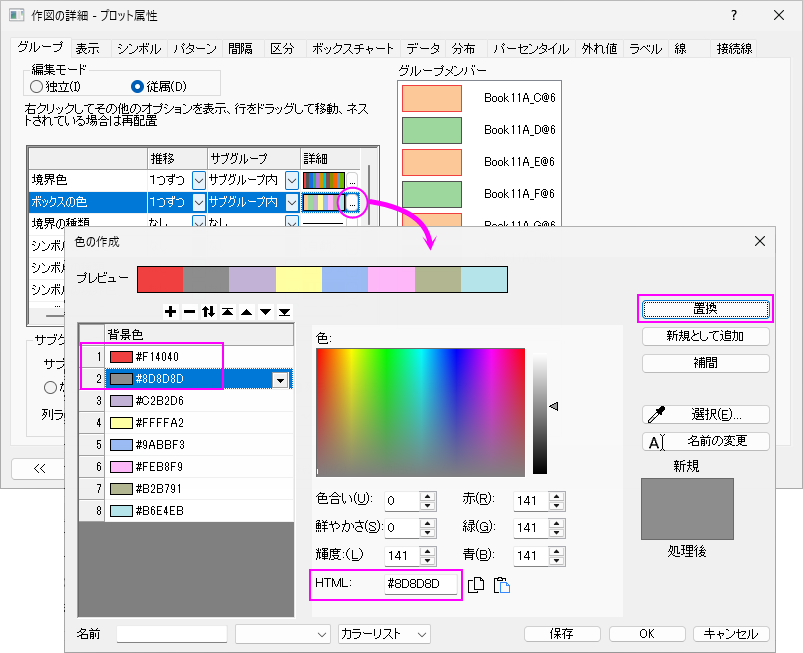The image size is (803, 653).
Task: Remove selected color with the minus icon
Action: pyautogui.click(x=189, y=311)
